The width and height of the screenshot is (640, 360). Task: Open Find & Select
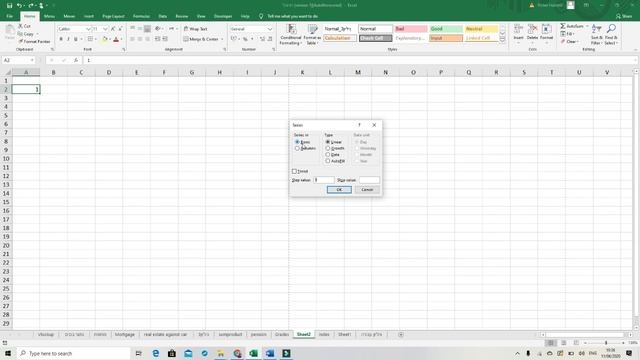pos(611,35)
